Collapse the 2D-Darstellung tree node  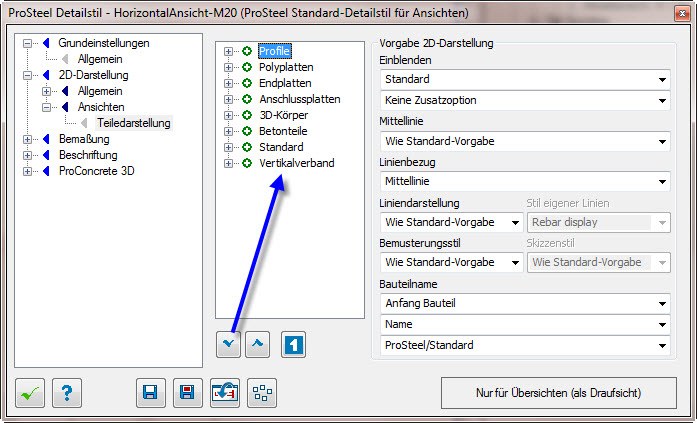28,75
